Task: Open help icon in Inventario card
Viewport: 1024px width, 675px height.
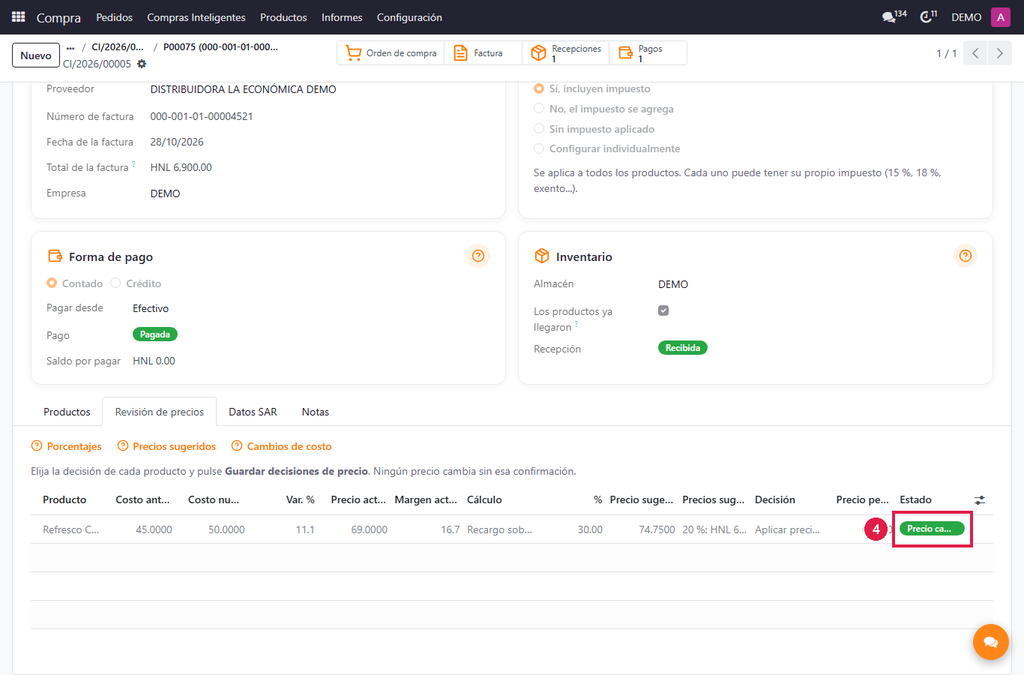Action: point(965,256)
